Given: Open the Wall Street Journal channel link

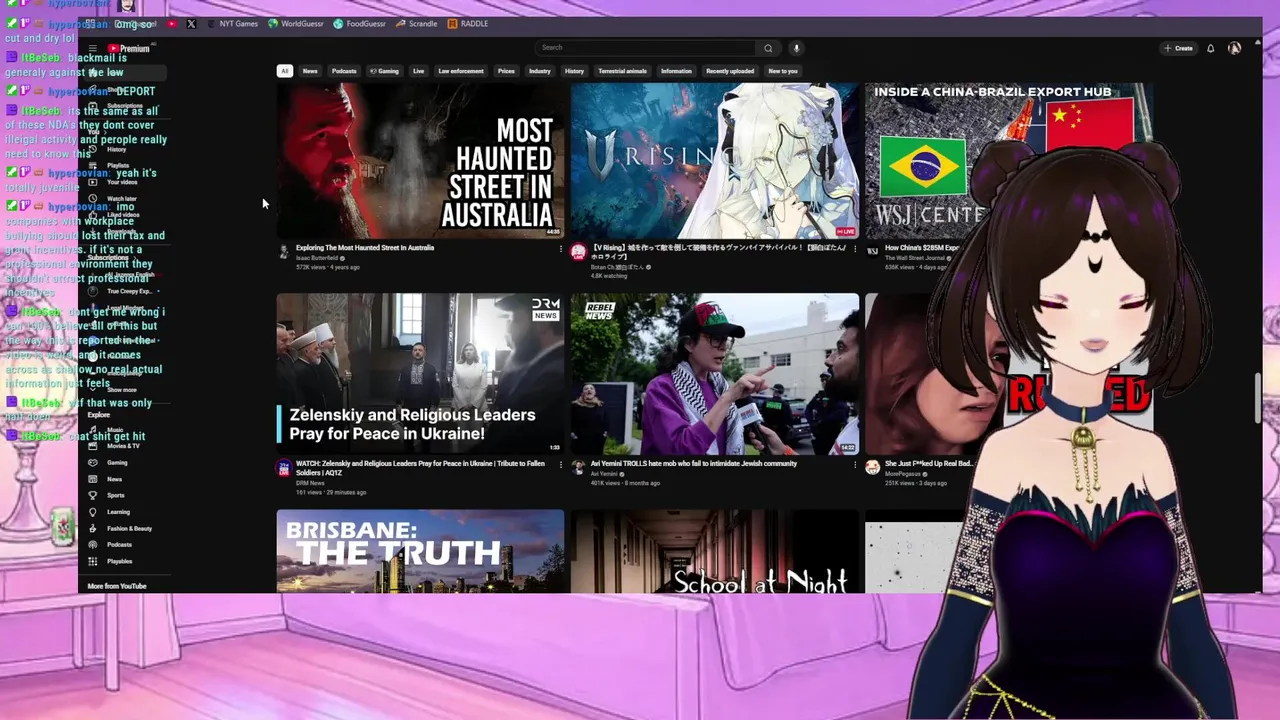Looking at the screenshot, I should point(914,258).
